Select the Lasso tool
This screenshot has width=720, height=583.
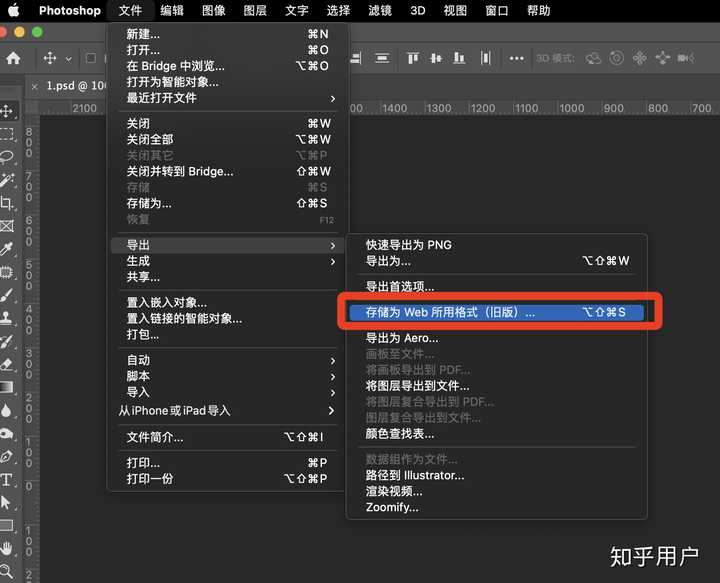(7, 157)
